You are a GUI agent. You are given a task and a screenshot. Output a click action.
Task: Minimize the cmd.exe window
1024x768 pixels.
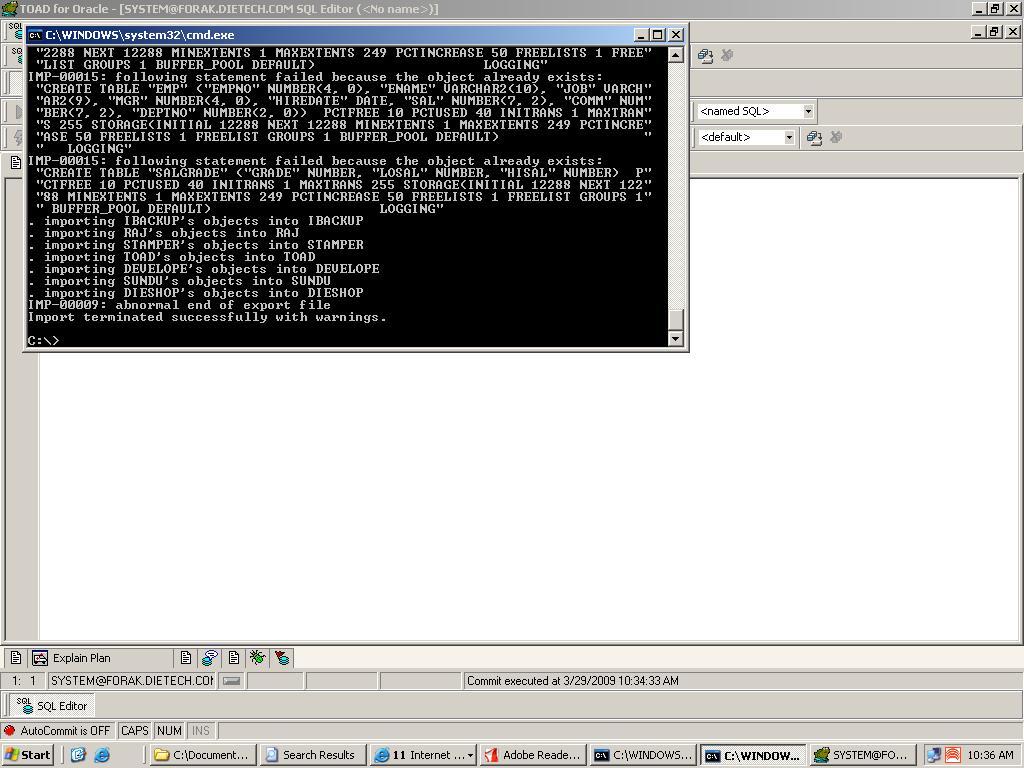click(641, 35)
